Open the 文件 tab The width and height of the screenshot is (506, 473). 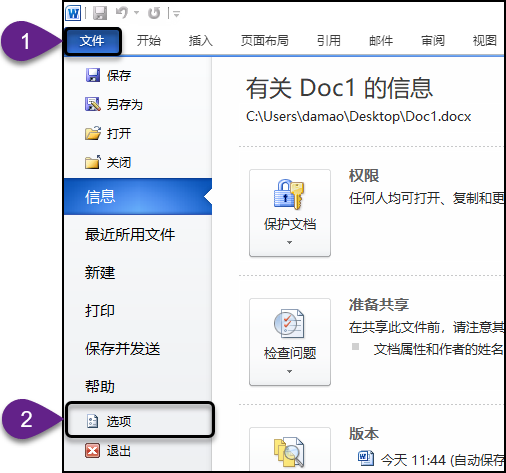[92, 41]
